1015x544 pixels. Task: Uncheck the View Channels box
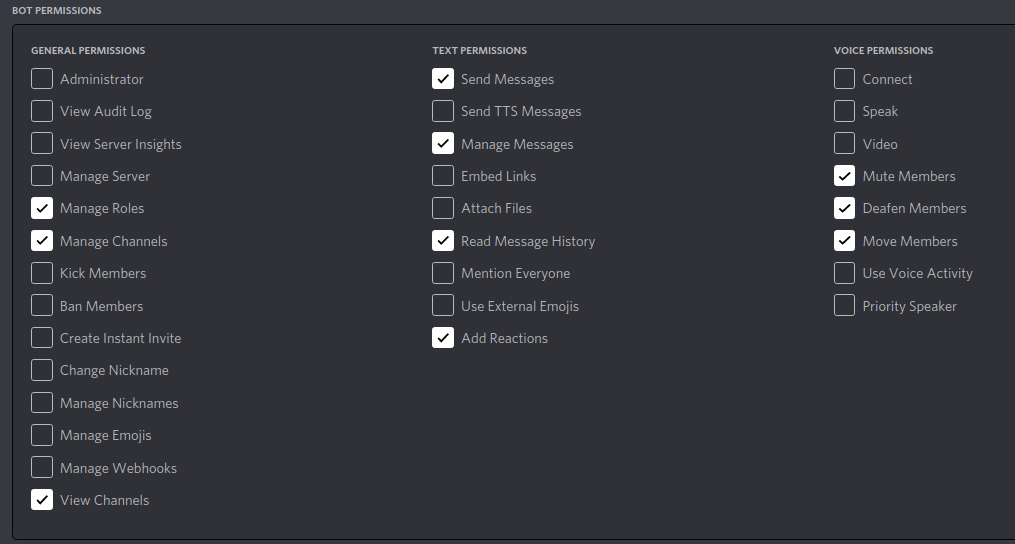tap(42, 500)
